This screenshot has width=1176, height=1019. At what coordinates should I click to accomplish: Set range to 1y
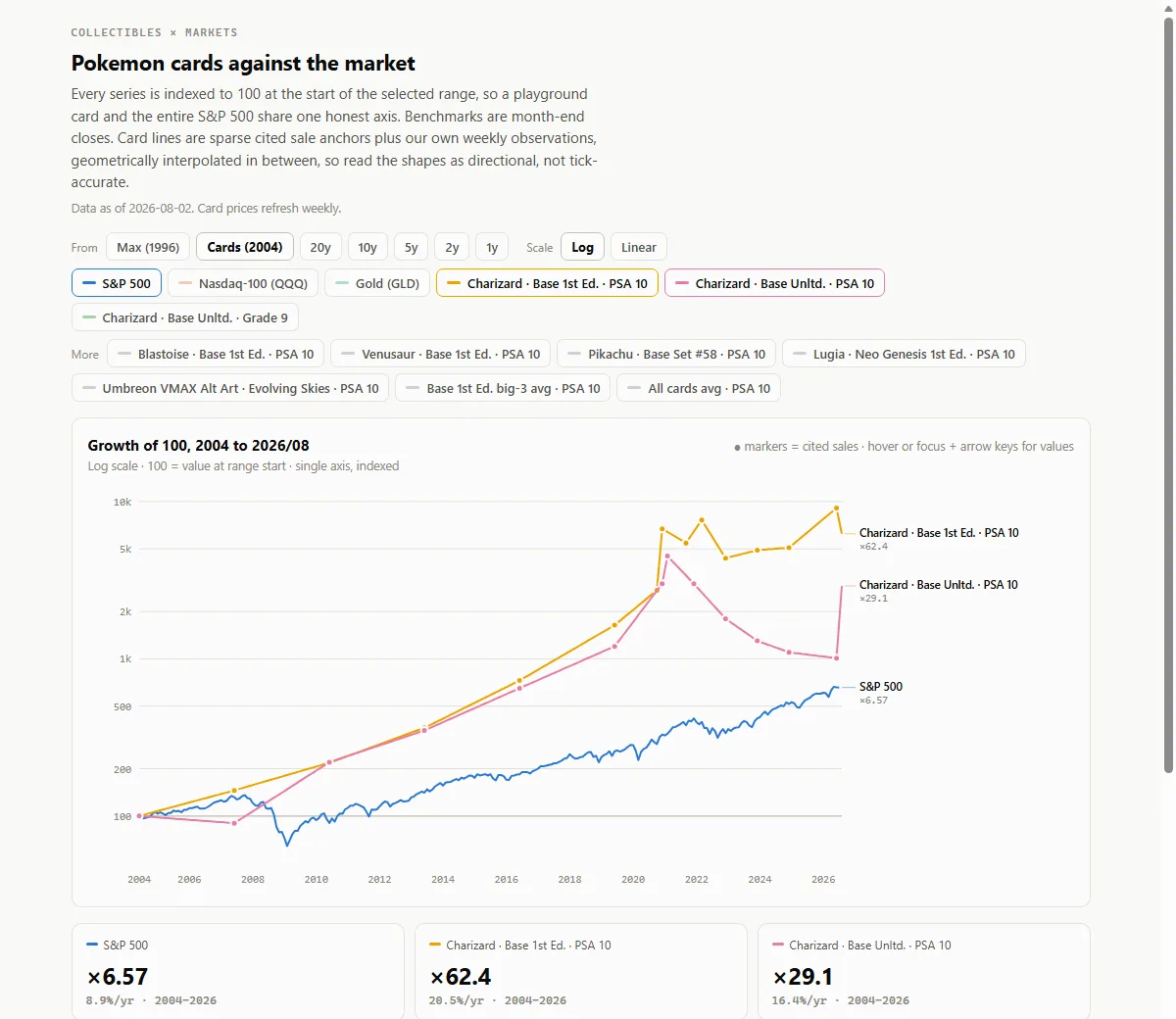tap(492, 247)
